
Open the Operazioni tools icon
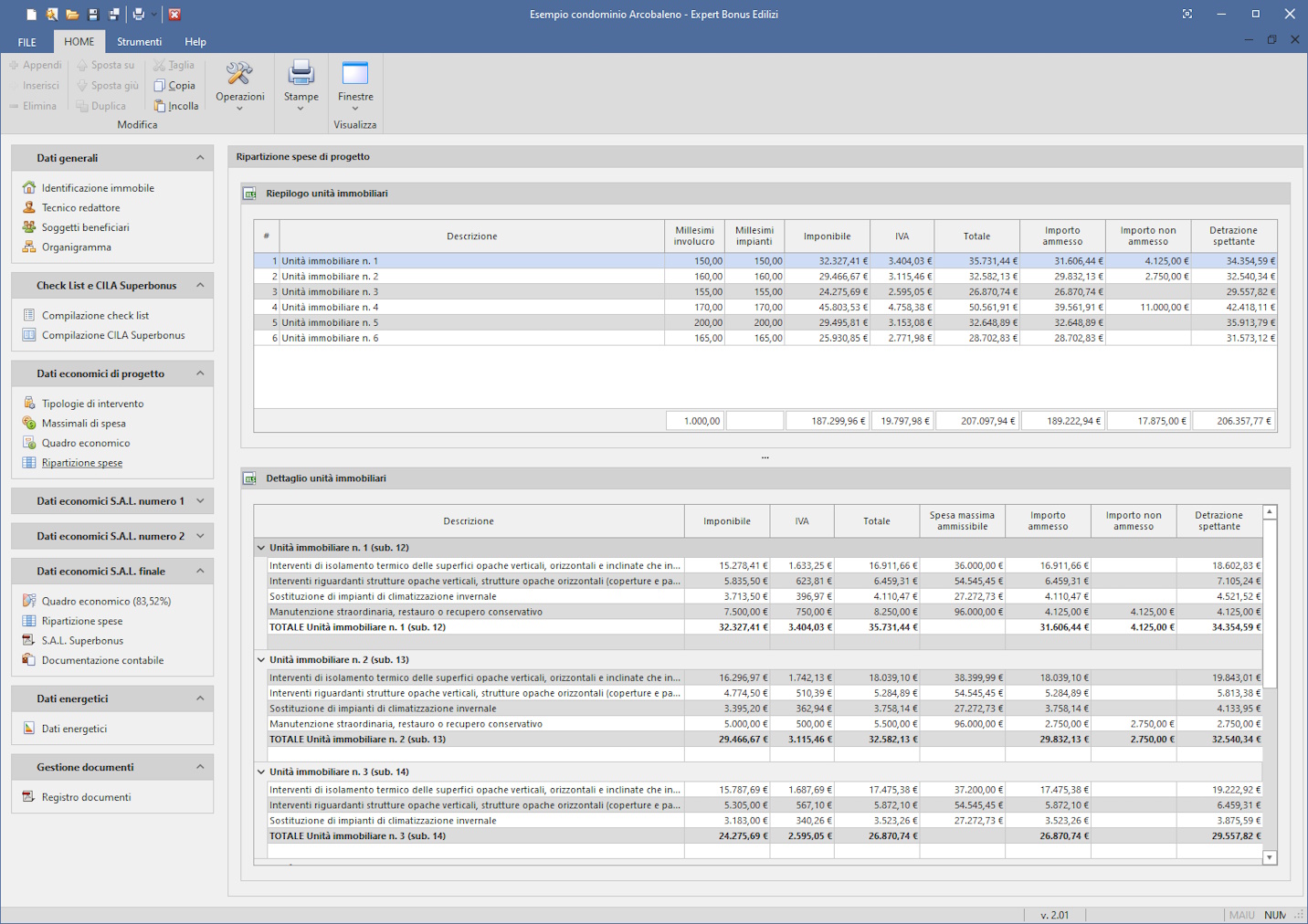click(239, 75)
